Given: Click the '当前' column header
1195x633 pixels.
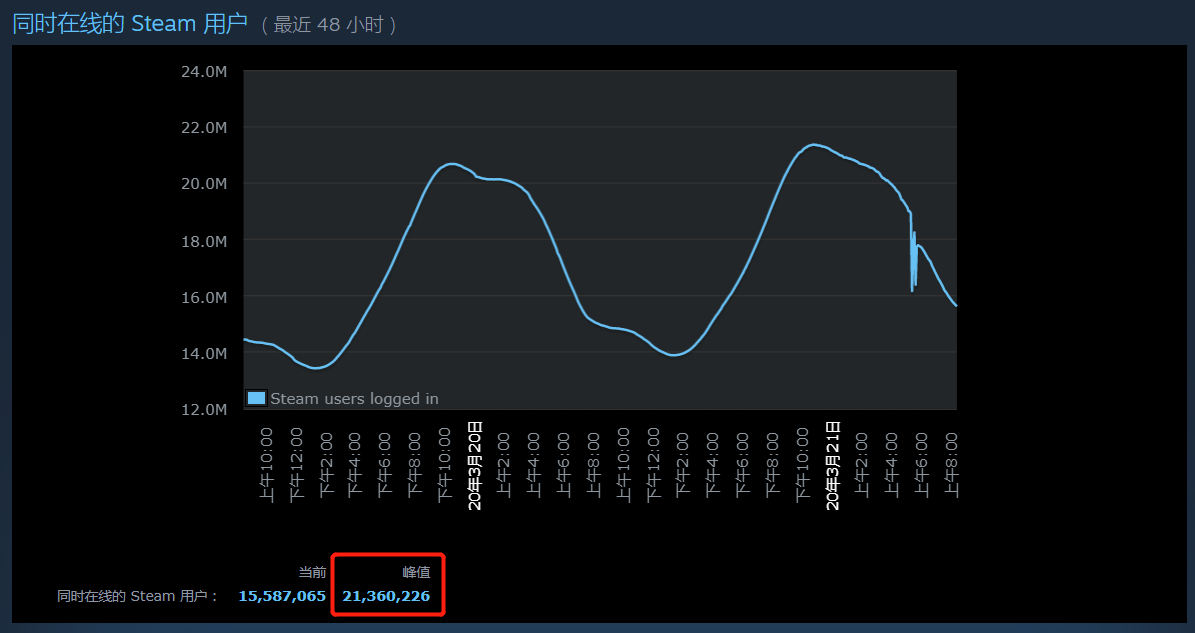Looking at the screenshot, I should 312,572.
